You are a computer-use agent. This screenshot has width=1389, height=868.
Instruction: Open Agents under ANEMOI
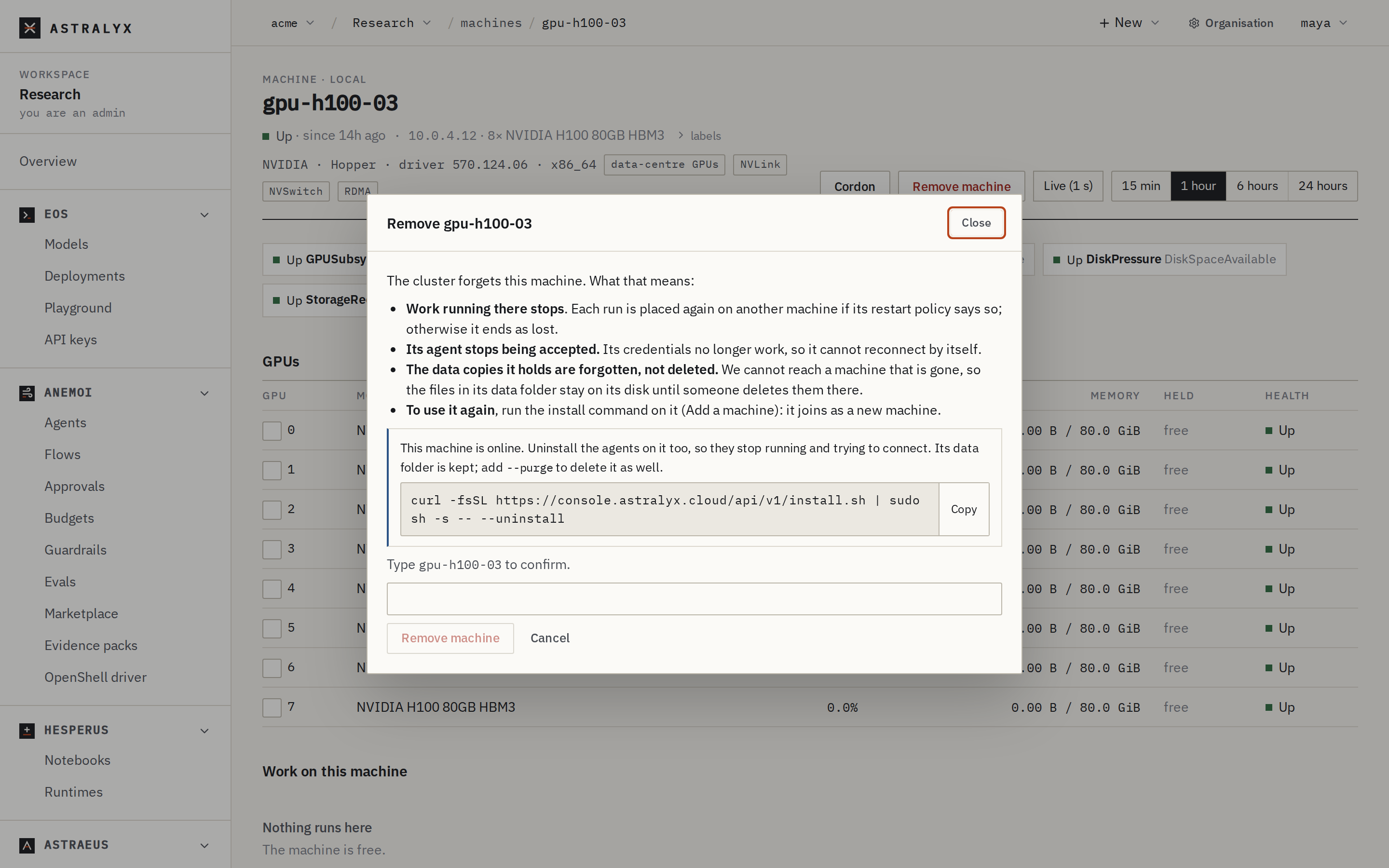66,422
